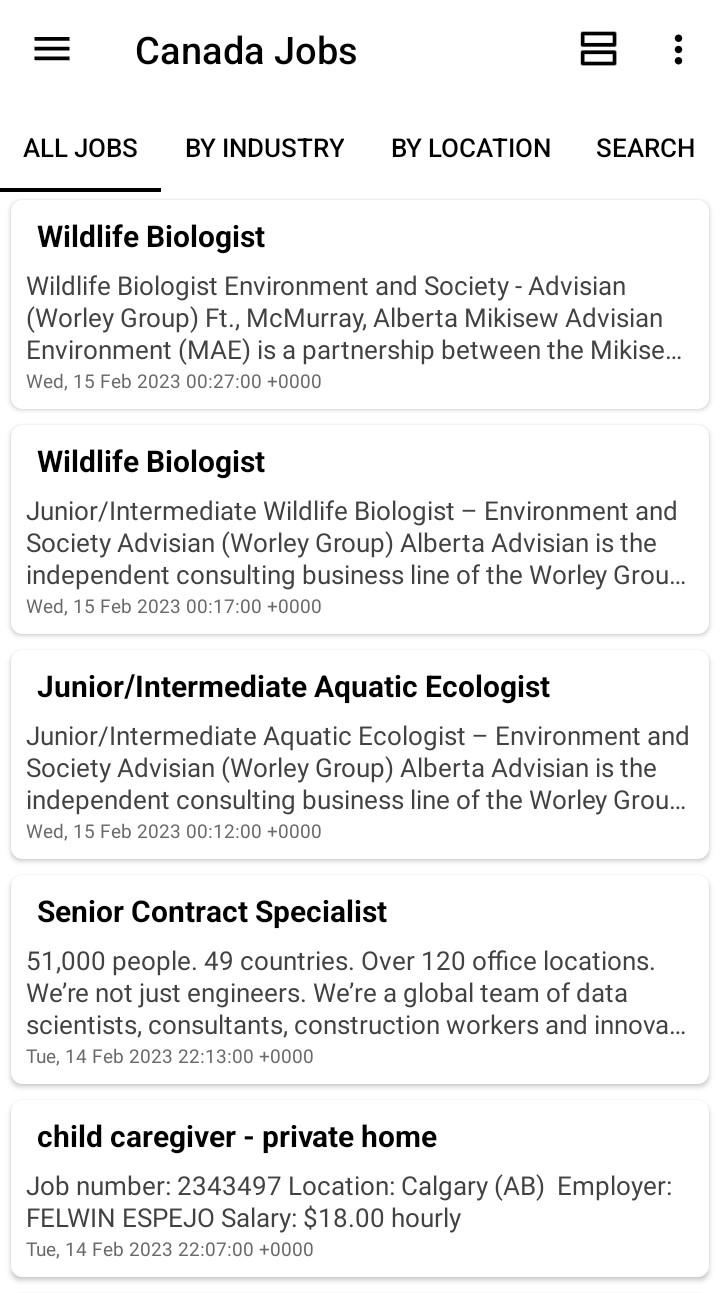This screenshot has height=1293, width=720.
Task: Tap the Senior Contract Specialist title text
Action: 212,912
